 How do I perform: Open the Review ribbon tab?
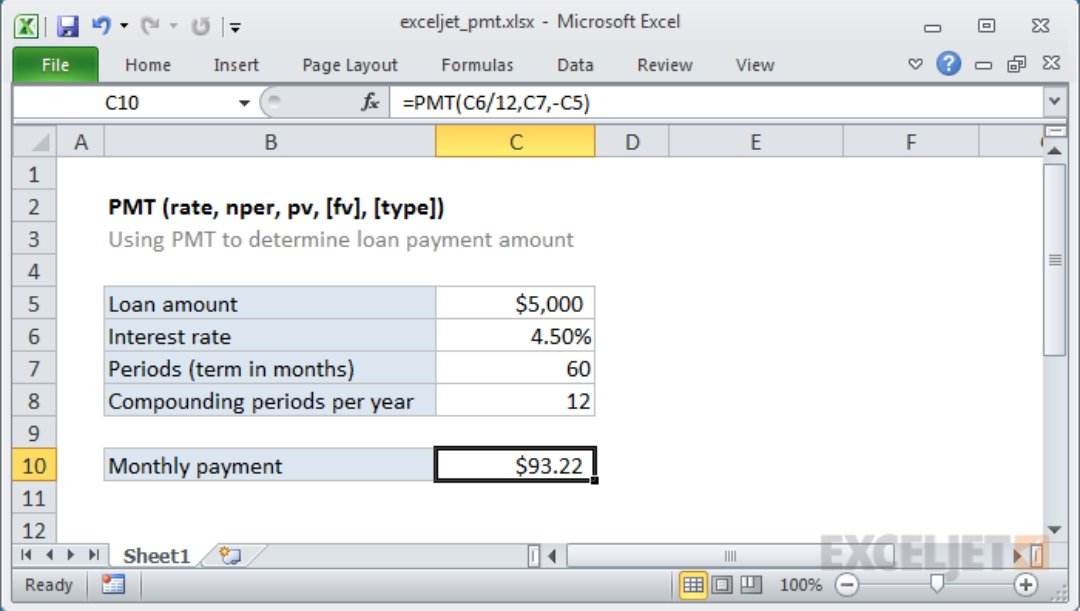(665, 65)
